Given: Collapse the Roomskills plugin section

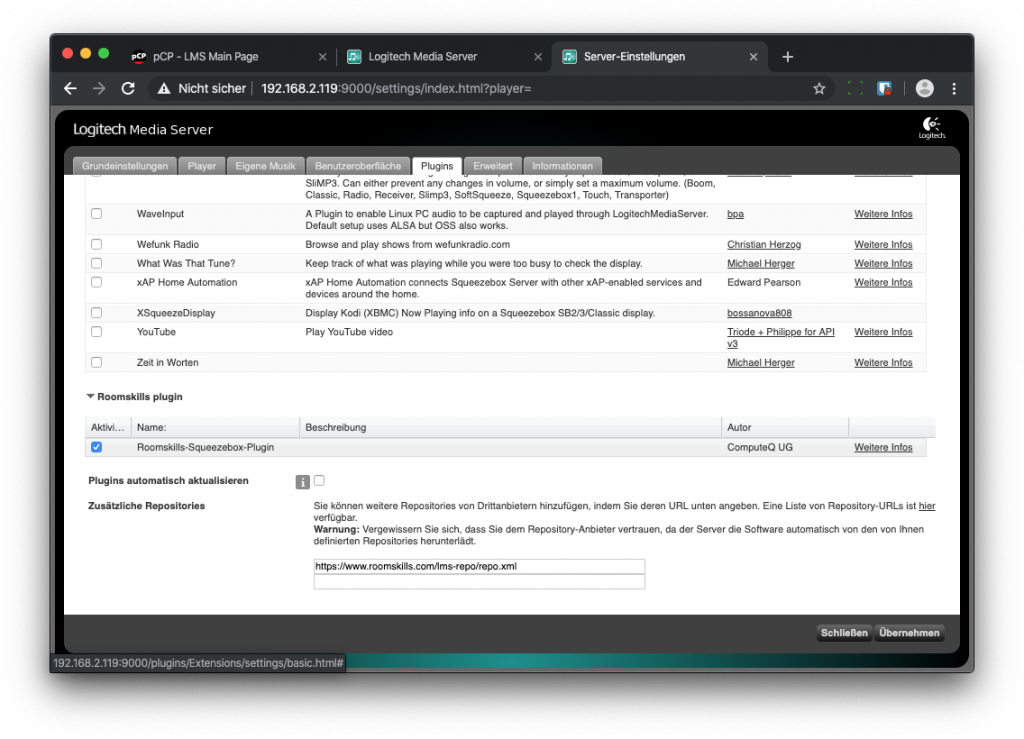Looking at the screenshot, I should point(91,396).
